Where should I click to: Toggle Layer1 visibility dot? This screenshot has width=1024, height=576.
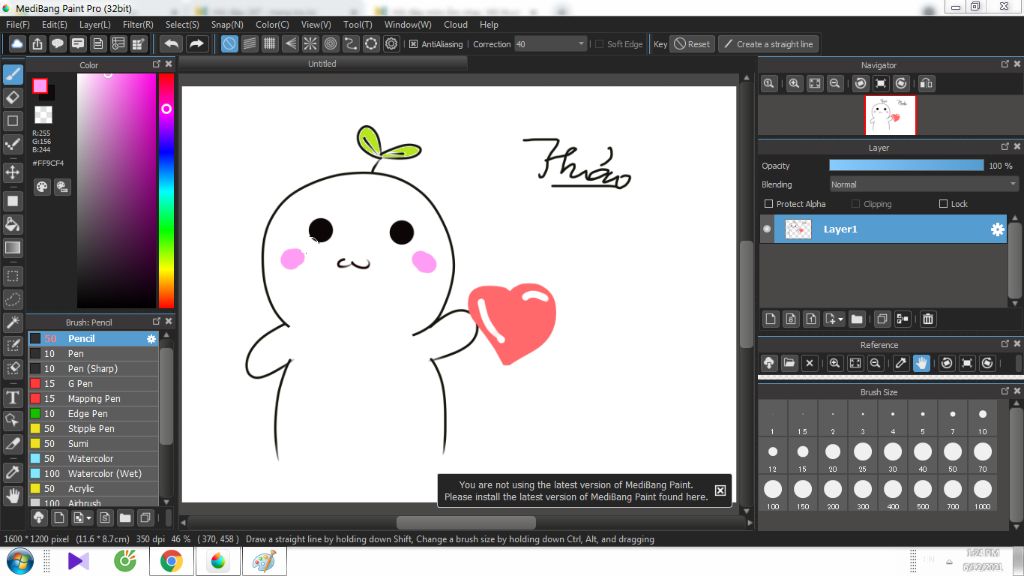click(x=767, y=229)
